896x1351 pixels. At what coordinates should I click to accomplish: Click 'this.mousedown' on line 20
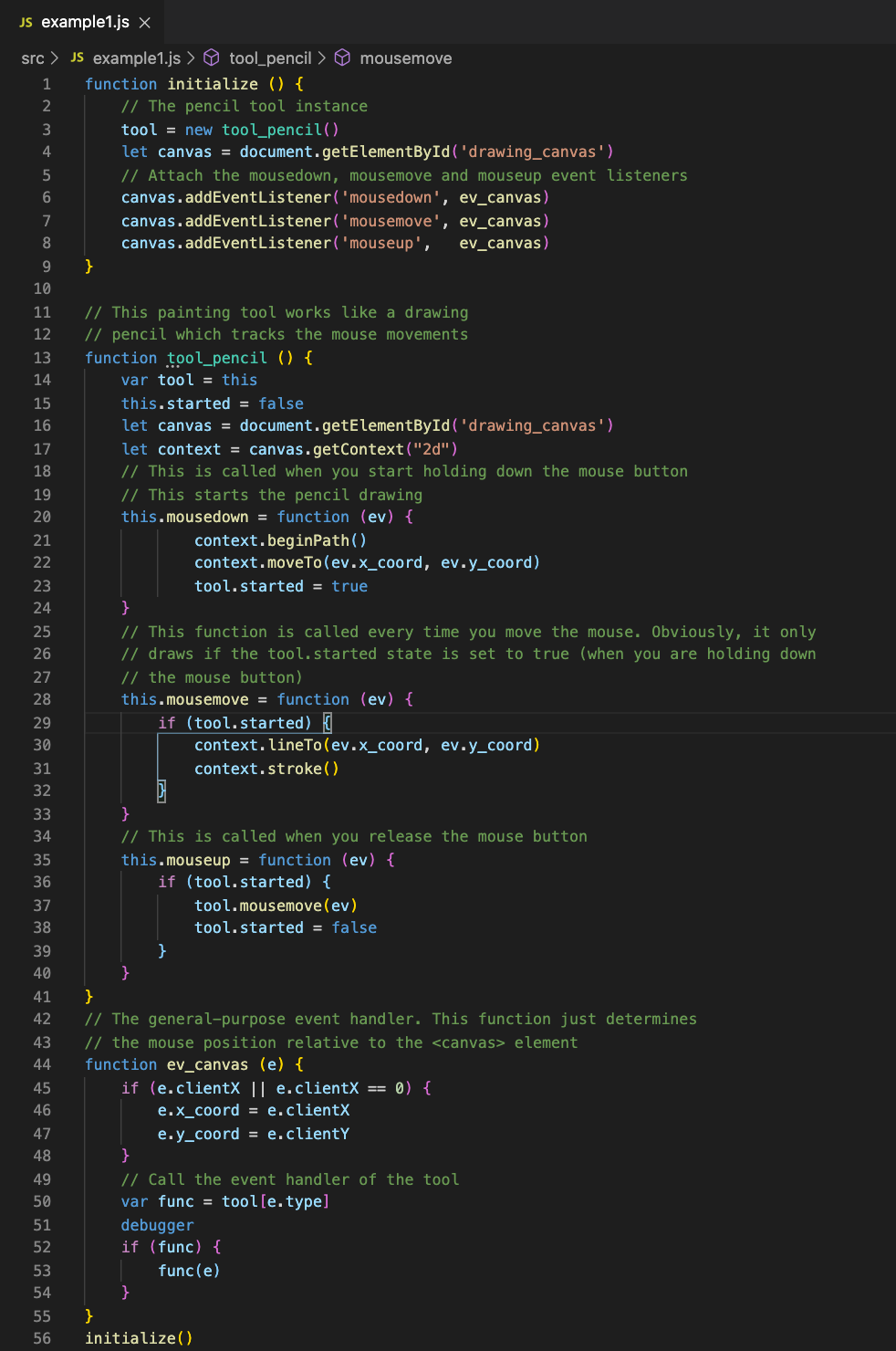click(x=185, y=517)
